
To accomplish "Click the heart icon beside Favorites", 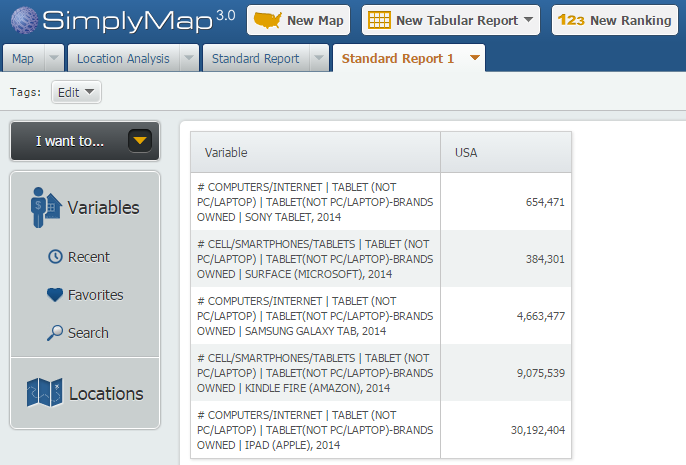I will point(55,295).
